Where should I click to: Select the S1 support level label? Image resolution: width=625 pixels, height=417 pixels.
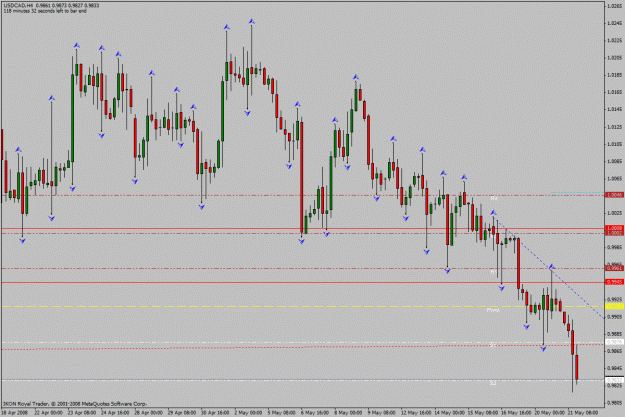(493, 345)
